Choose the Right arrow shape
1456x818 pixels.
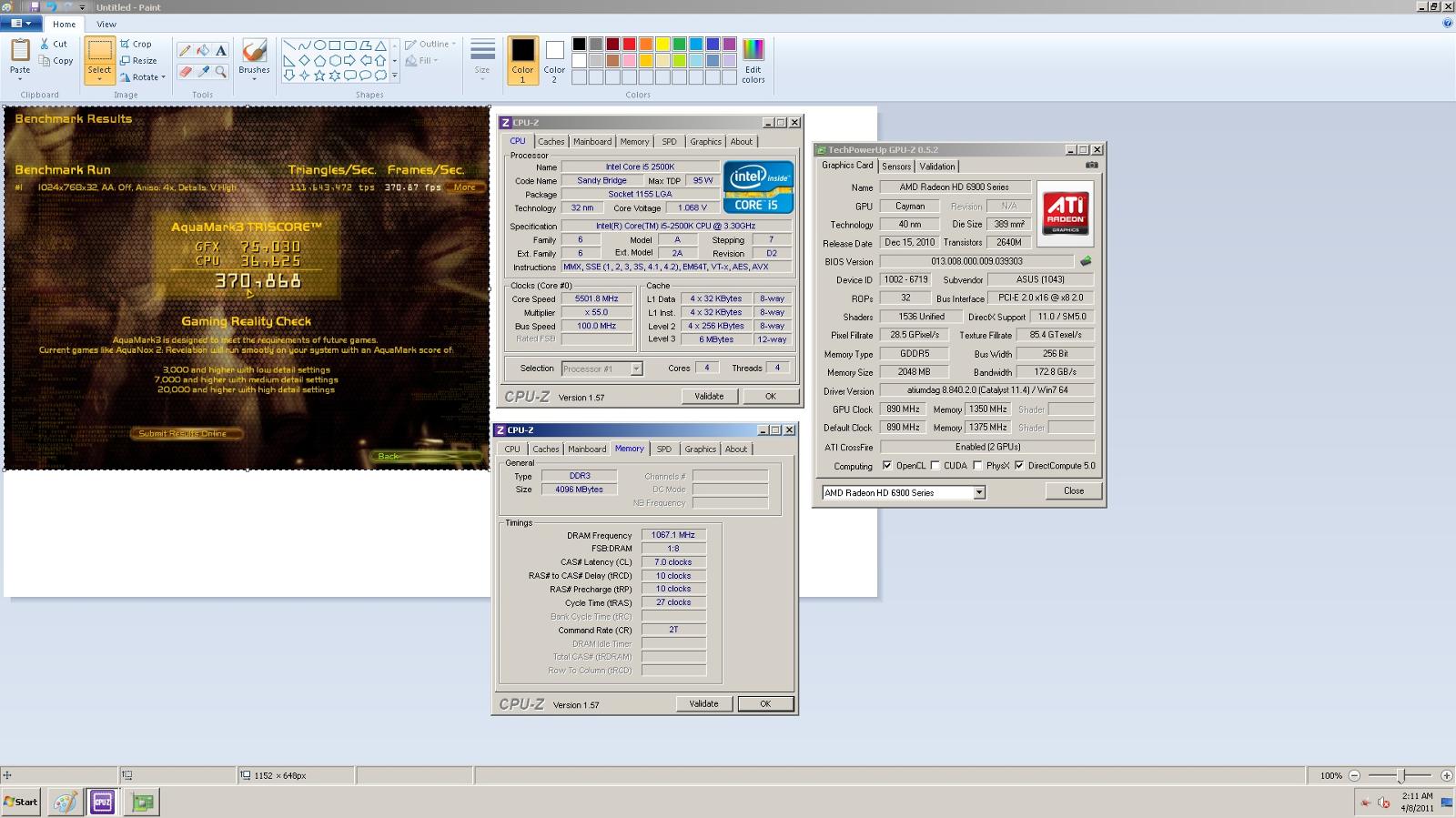tap(349, 61)
